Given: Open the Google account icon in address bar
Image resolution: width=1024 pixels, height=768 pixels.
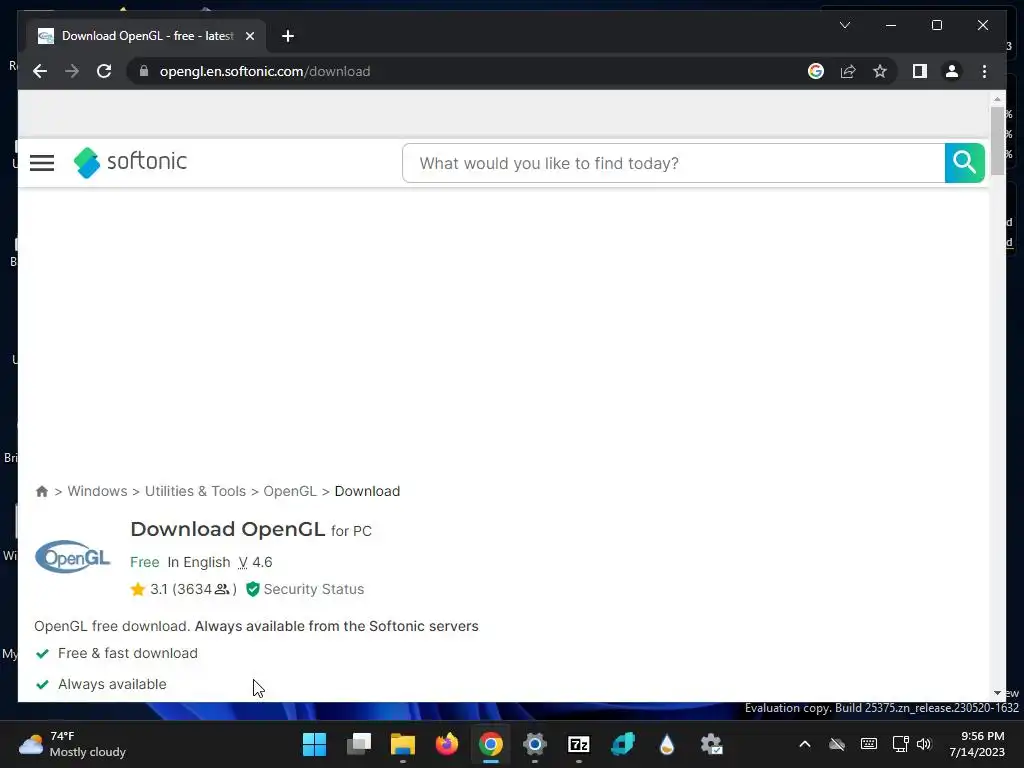Looking at the screenshot, I should (x=816, y=71).
